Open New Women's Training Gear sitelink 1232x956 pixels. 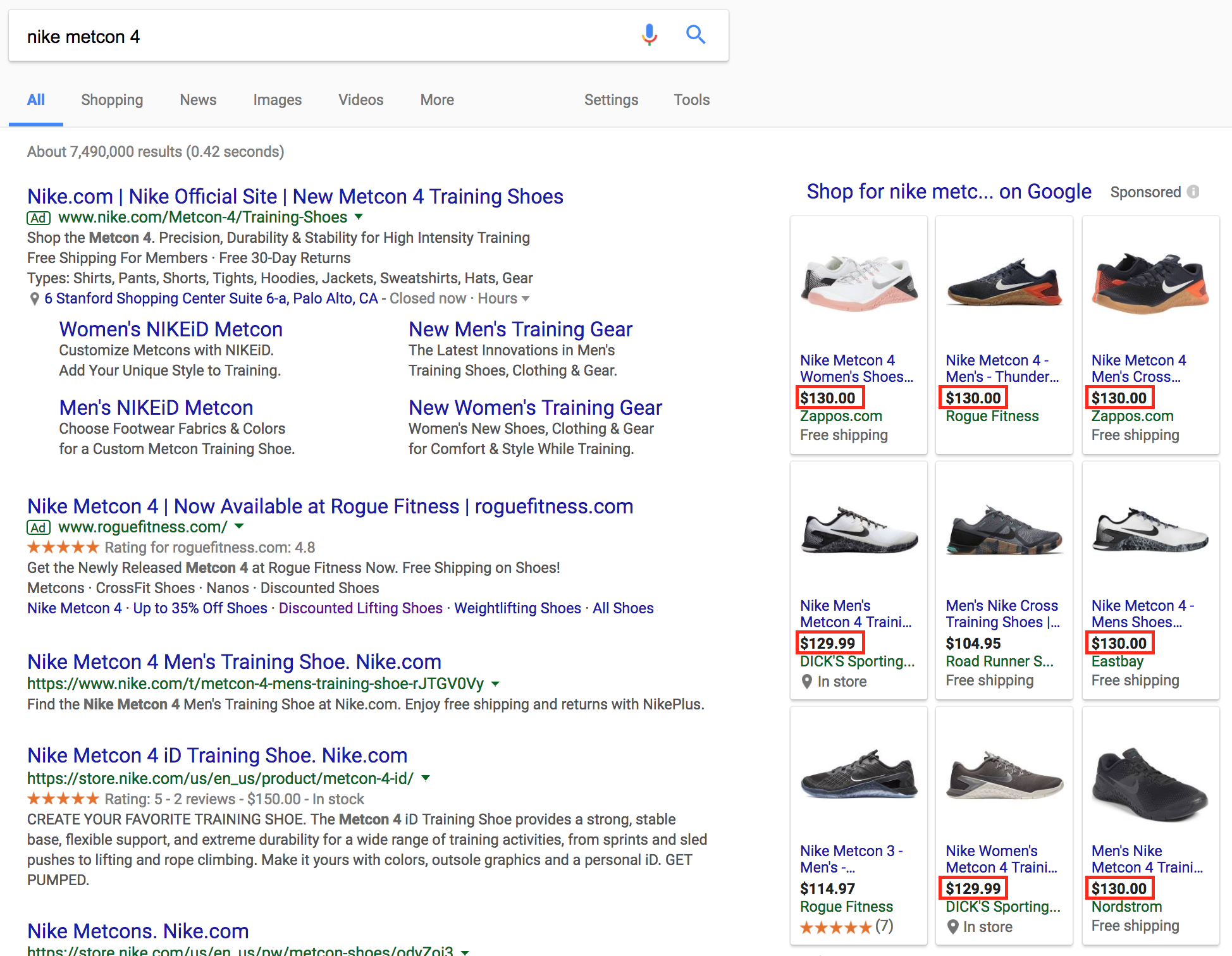click(535, 408)
